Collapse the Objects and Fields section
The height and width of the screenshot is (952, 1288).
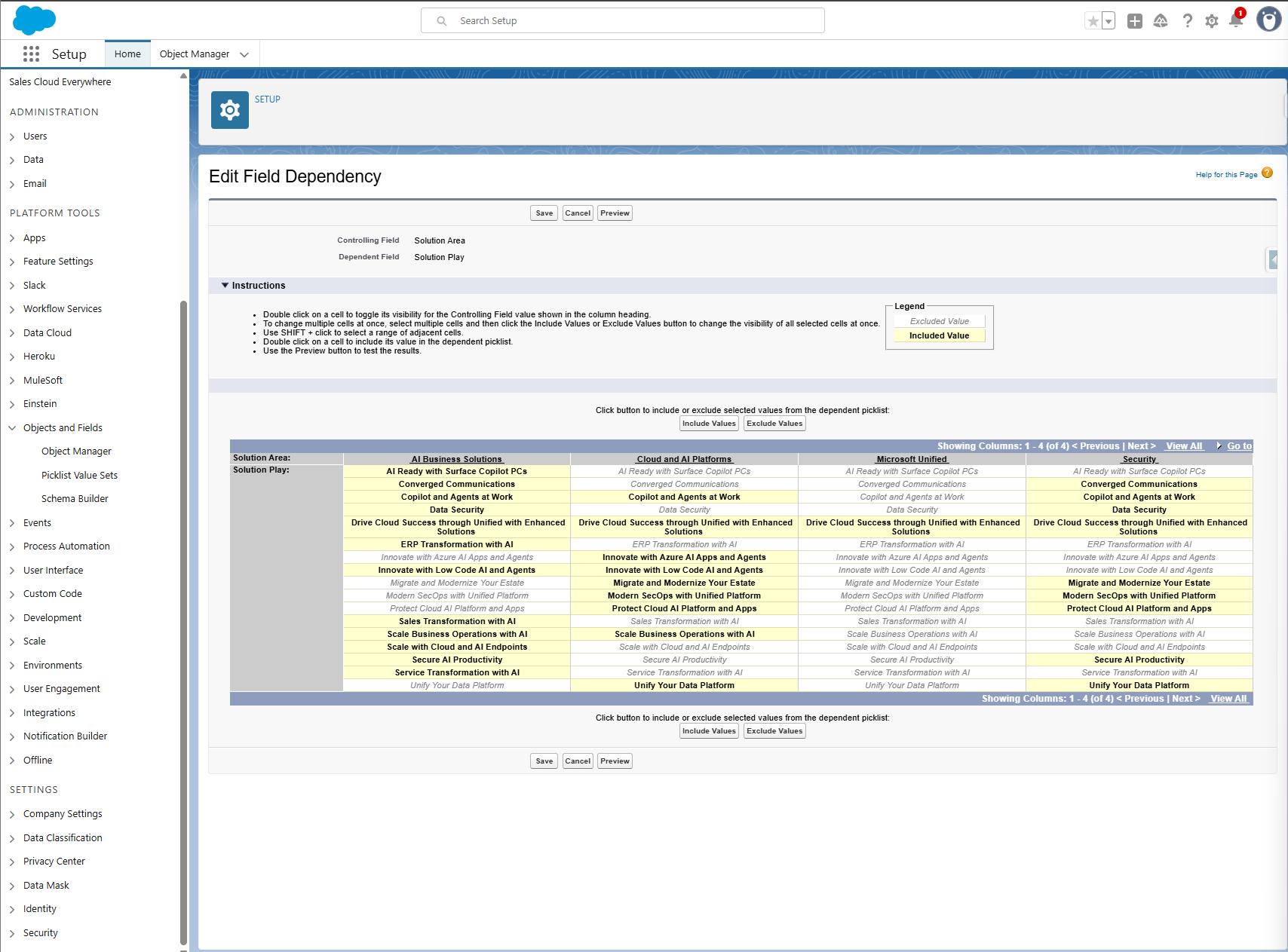pyautogui.click(x=12, y=428)
